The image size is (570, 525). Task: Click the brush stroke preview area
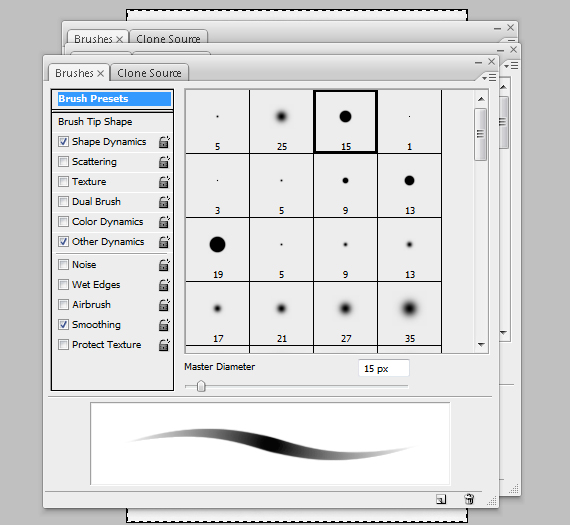[270, 444]
